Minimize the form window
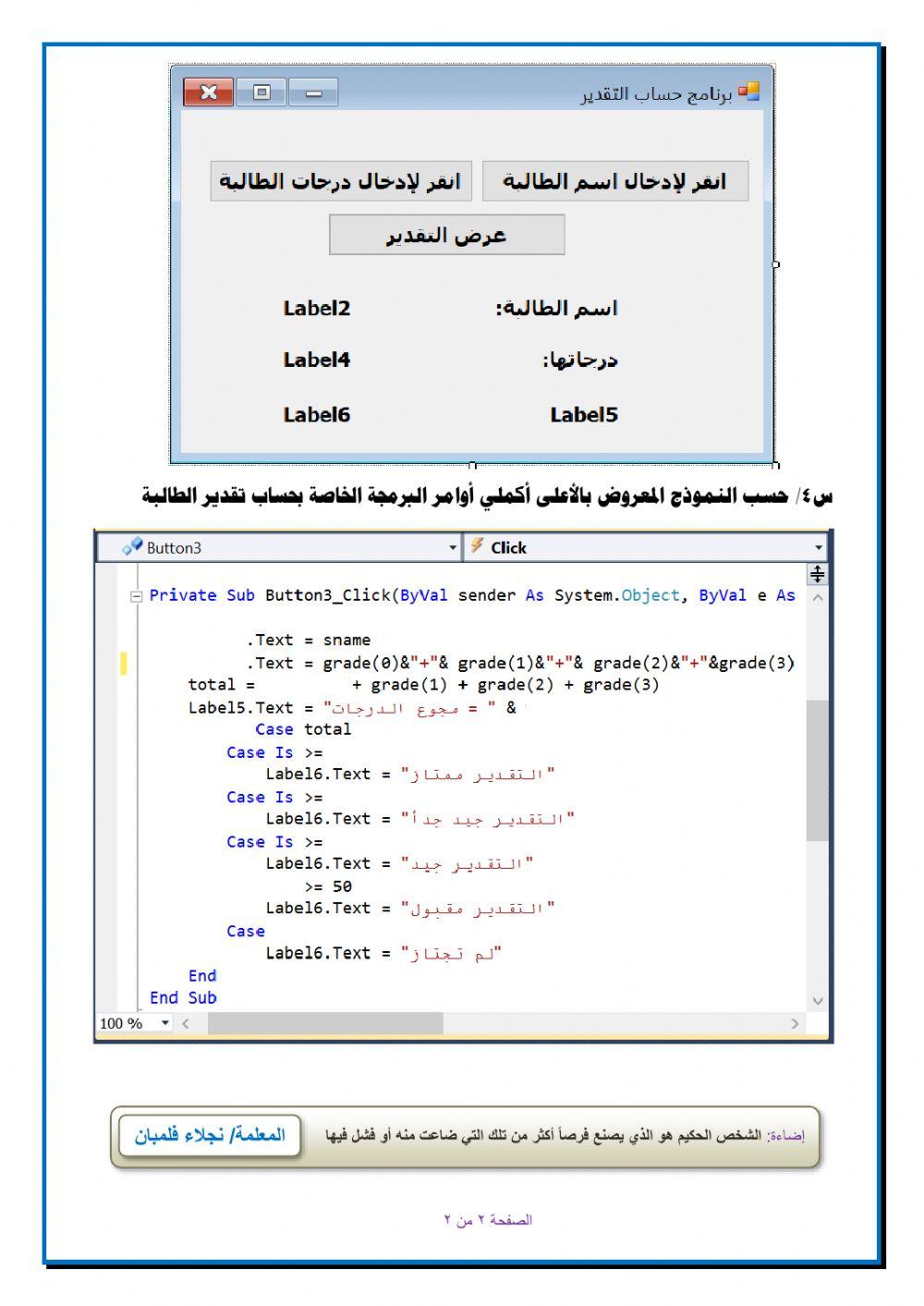Screen dimensions: 924x1306 click(313, 92)
